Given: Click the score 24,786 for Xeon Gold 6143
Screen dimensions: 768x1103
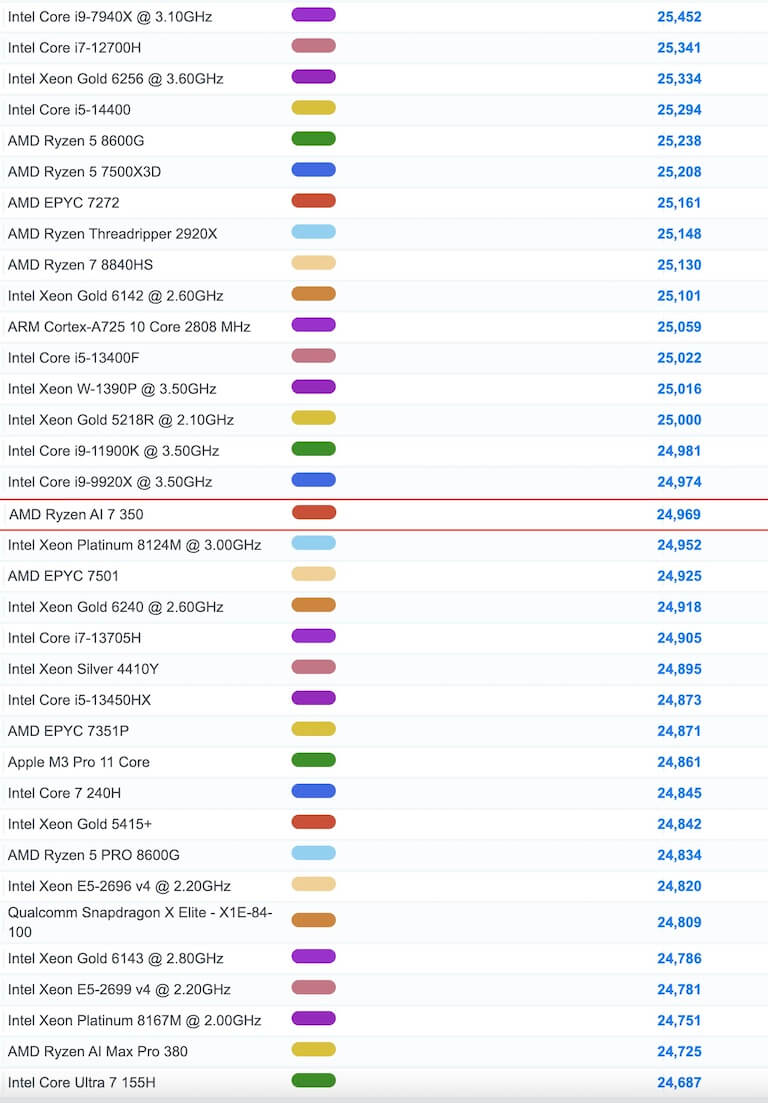Looking at the screenshot, I should coord(679,958).
